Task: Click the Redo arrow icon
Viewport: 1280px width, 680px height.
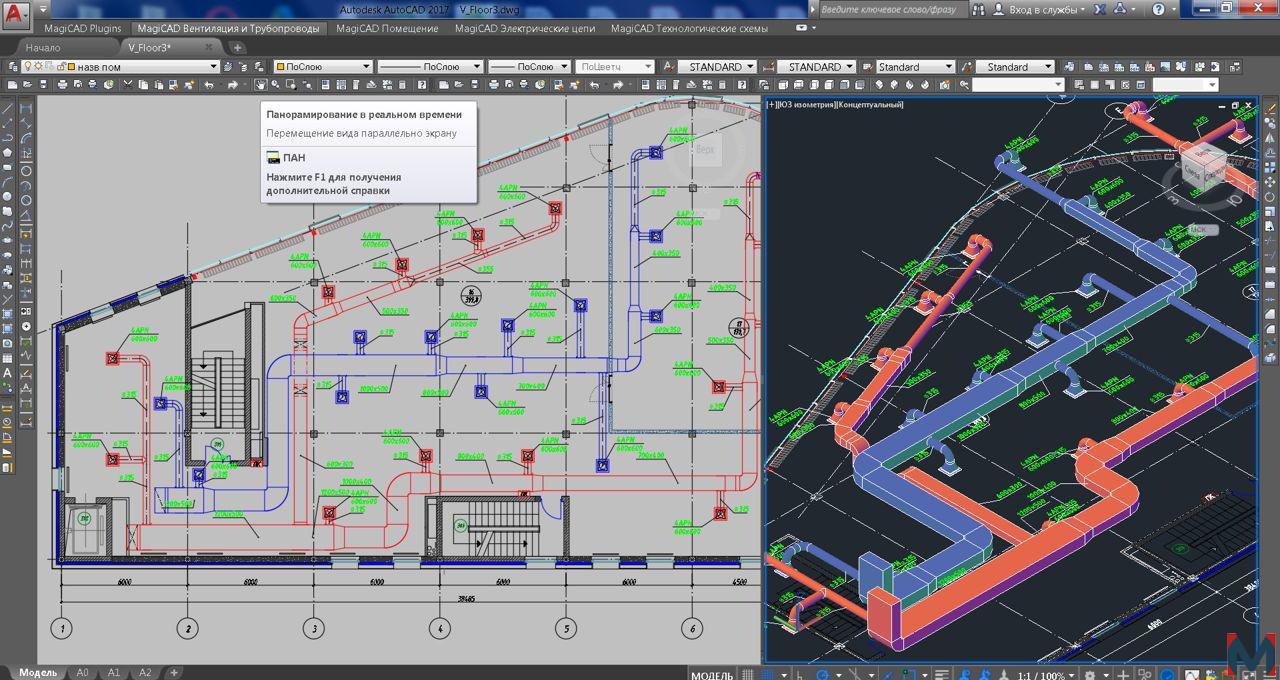Action: pyautogui.click(x=232, y=85)
